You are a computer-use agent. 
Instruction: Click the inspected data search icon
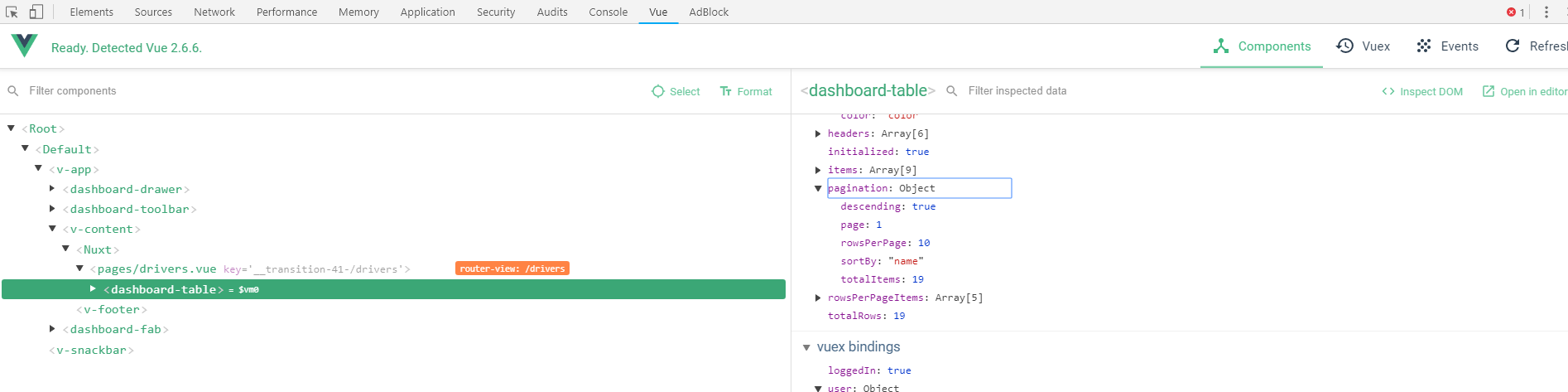(x=952, y=91)
